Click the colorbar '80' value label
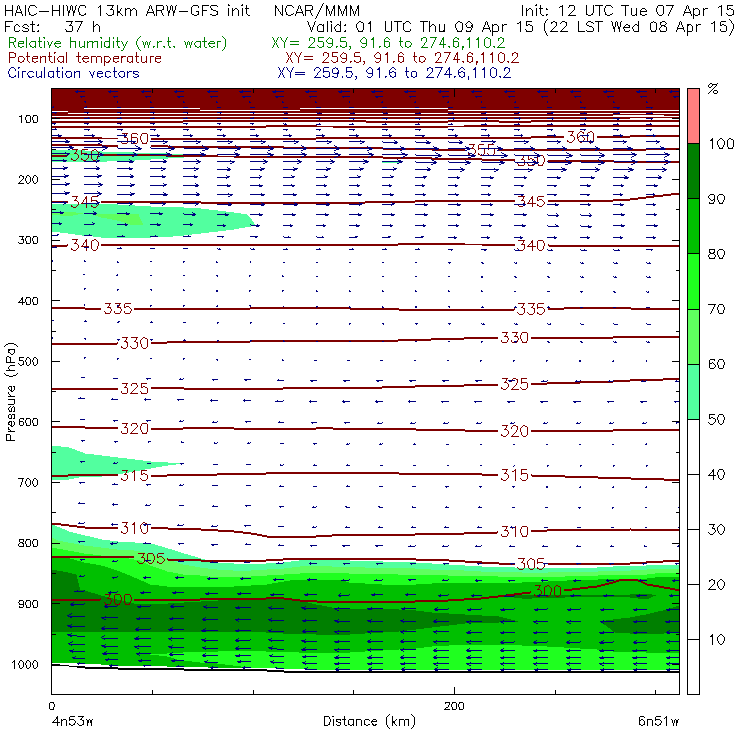740x740 pixels. click(x=717, y=254)
